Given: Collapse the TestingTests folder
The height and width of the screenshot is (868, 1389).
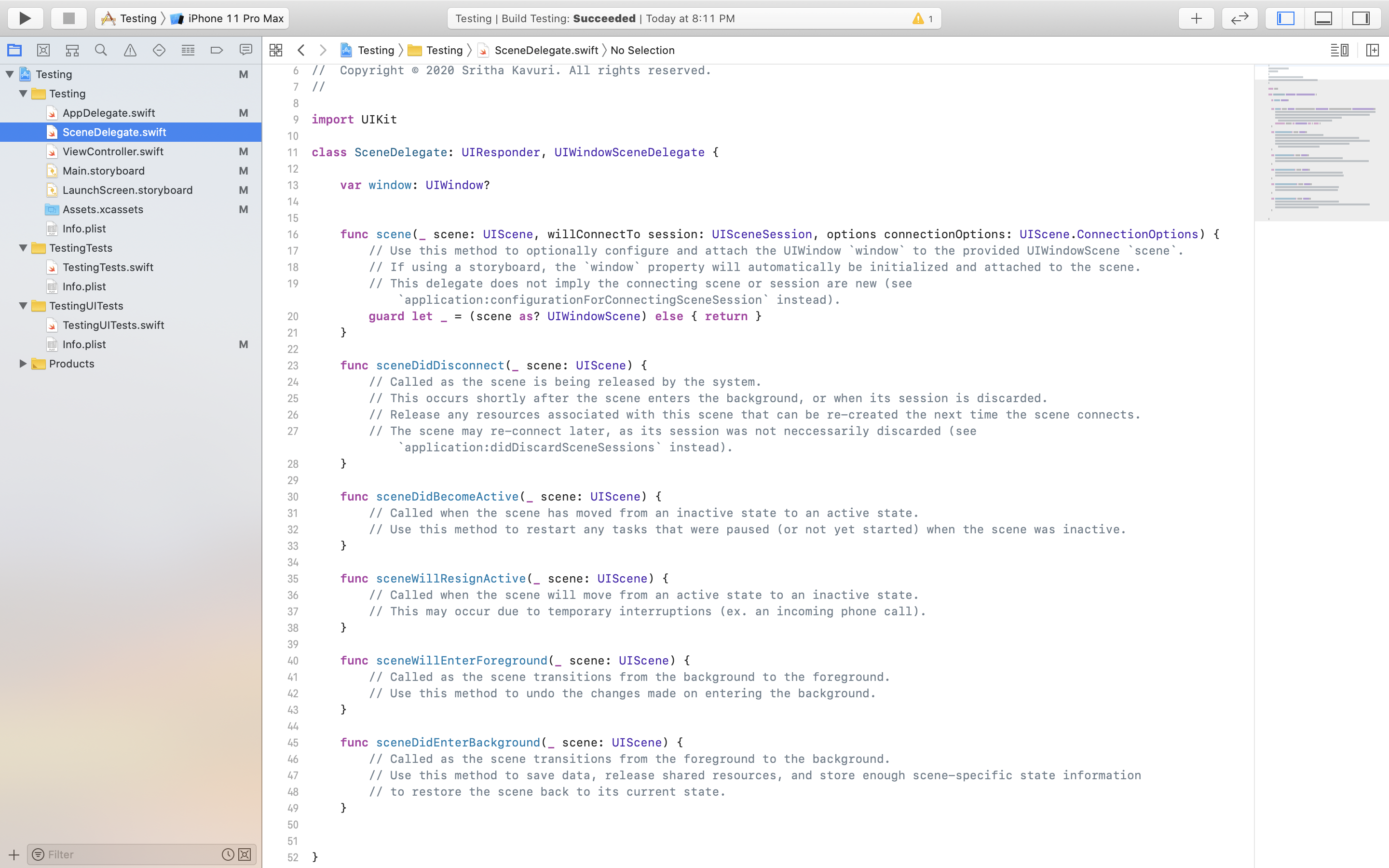Looking at the screenshot, I should (23, 248).
